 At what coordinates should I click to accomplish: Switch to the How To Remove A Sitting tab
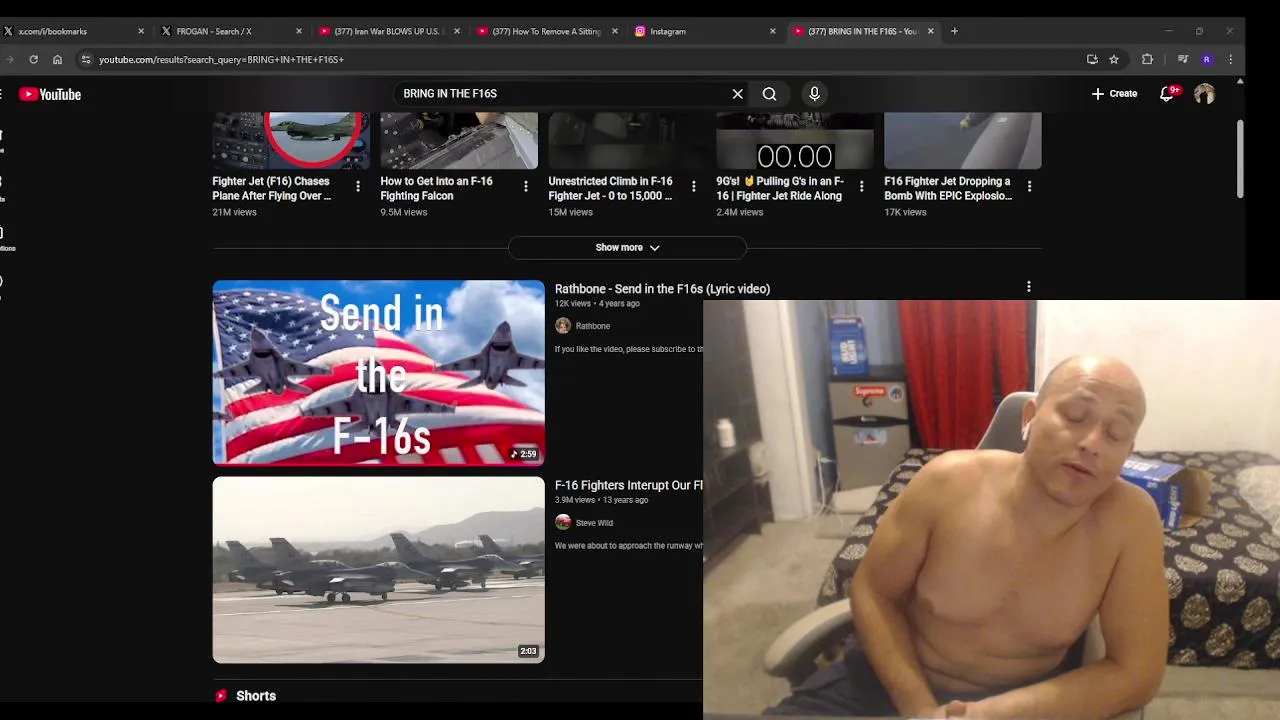(x=548, y=31)
